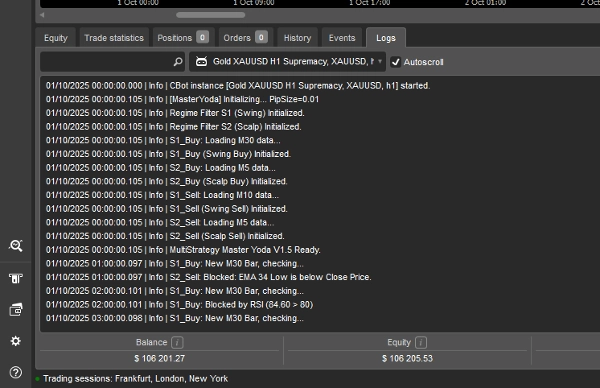600x388 pixels.
Task: Select log line 'S2_Sell: Loading M5 data...'
Action: tap(160, 223)
